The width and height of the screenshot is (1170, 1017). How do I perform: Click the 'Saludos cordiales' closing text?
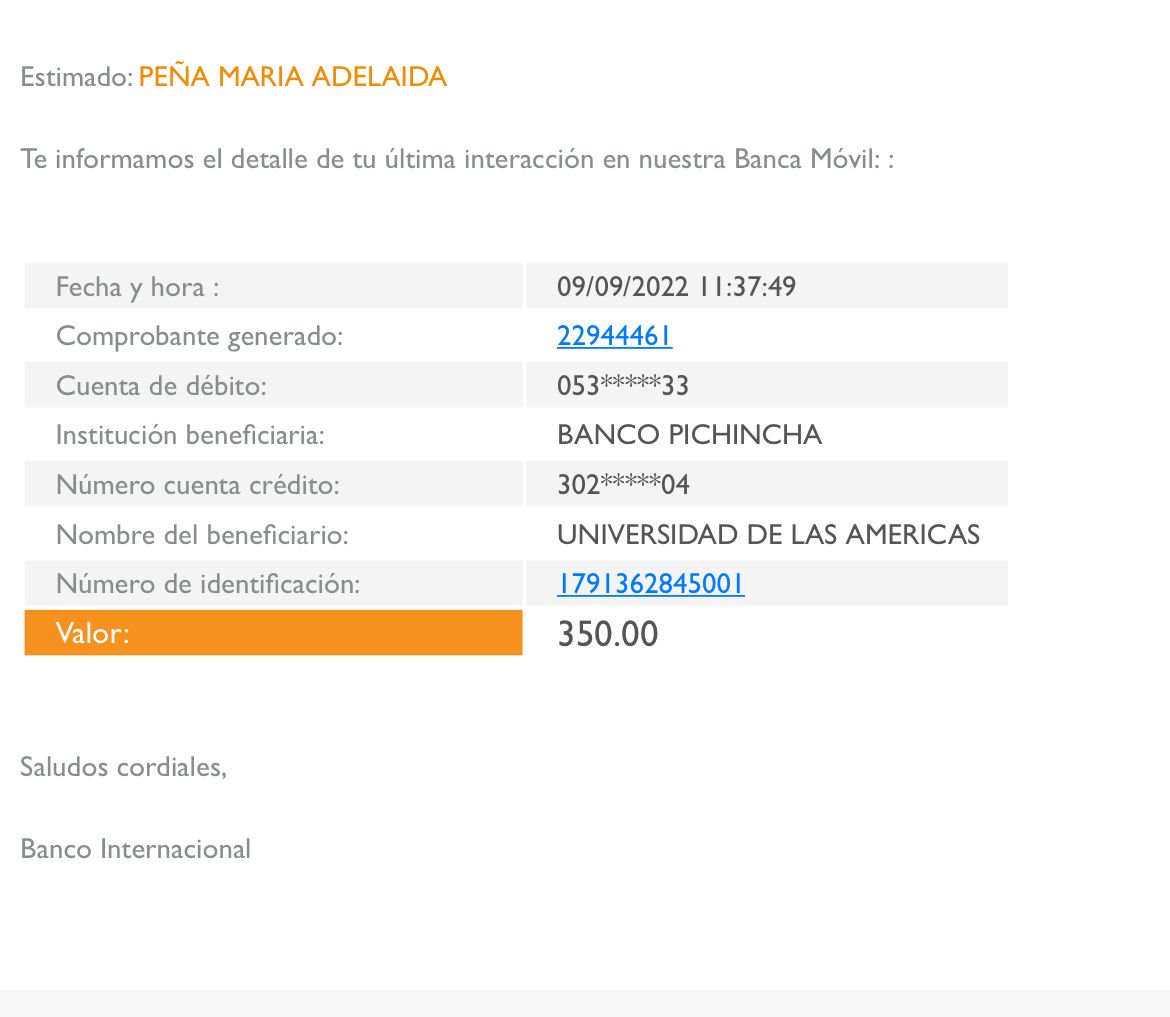[123, 767]
